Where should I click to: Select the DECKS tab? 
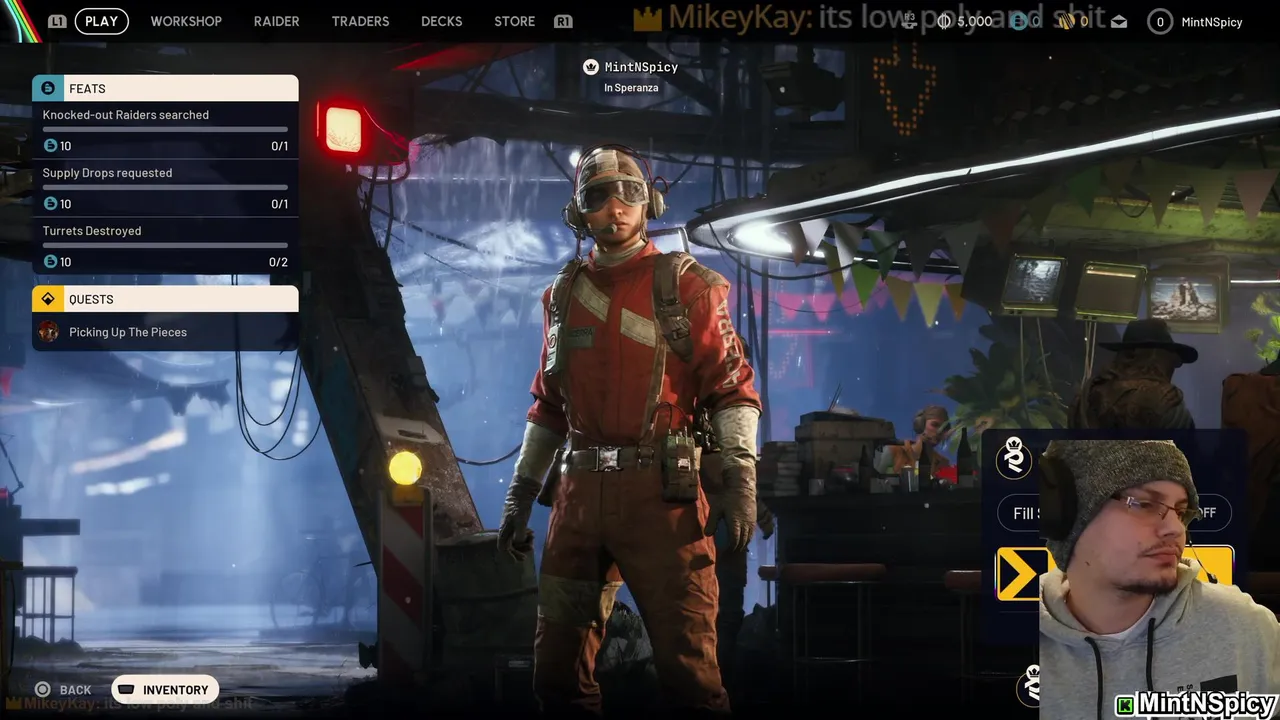(441, 21)
